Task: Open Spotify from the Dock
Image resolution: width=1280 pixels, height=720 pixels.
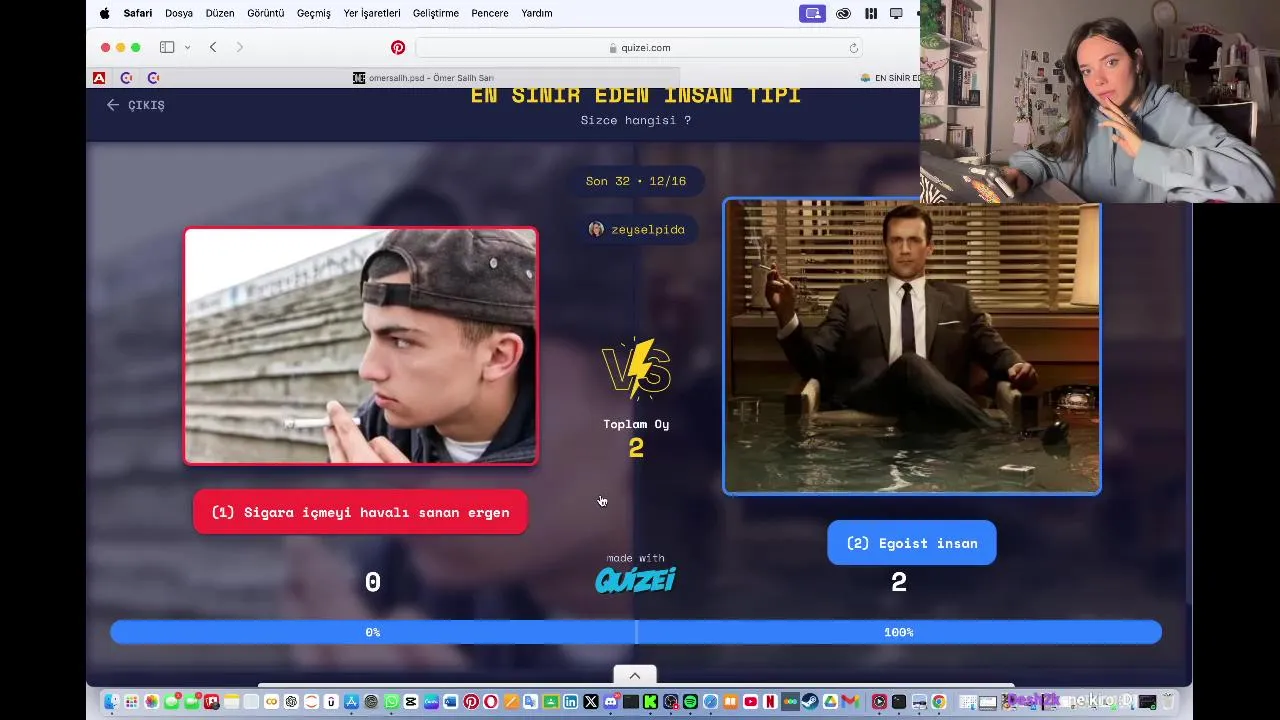Action: [690, 702]
